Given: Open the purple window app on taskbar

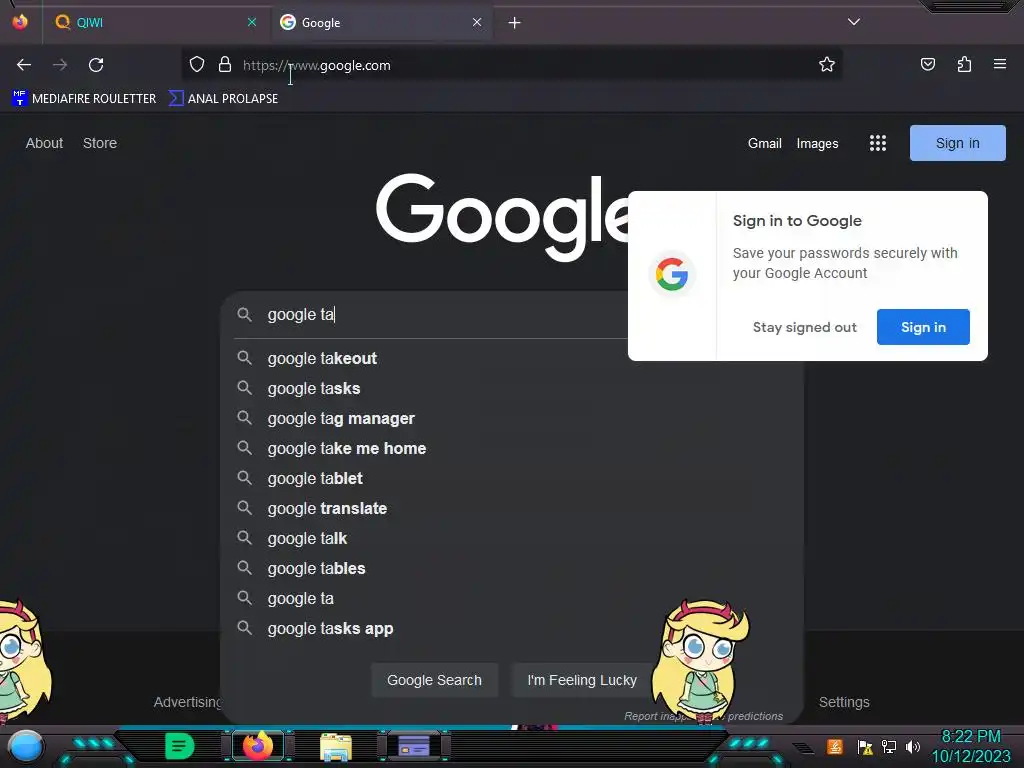Looking at the screenshot, I should click(x=413, y=746).
